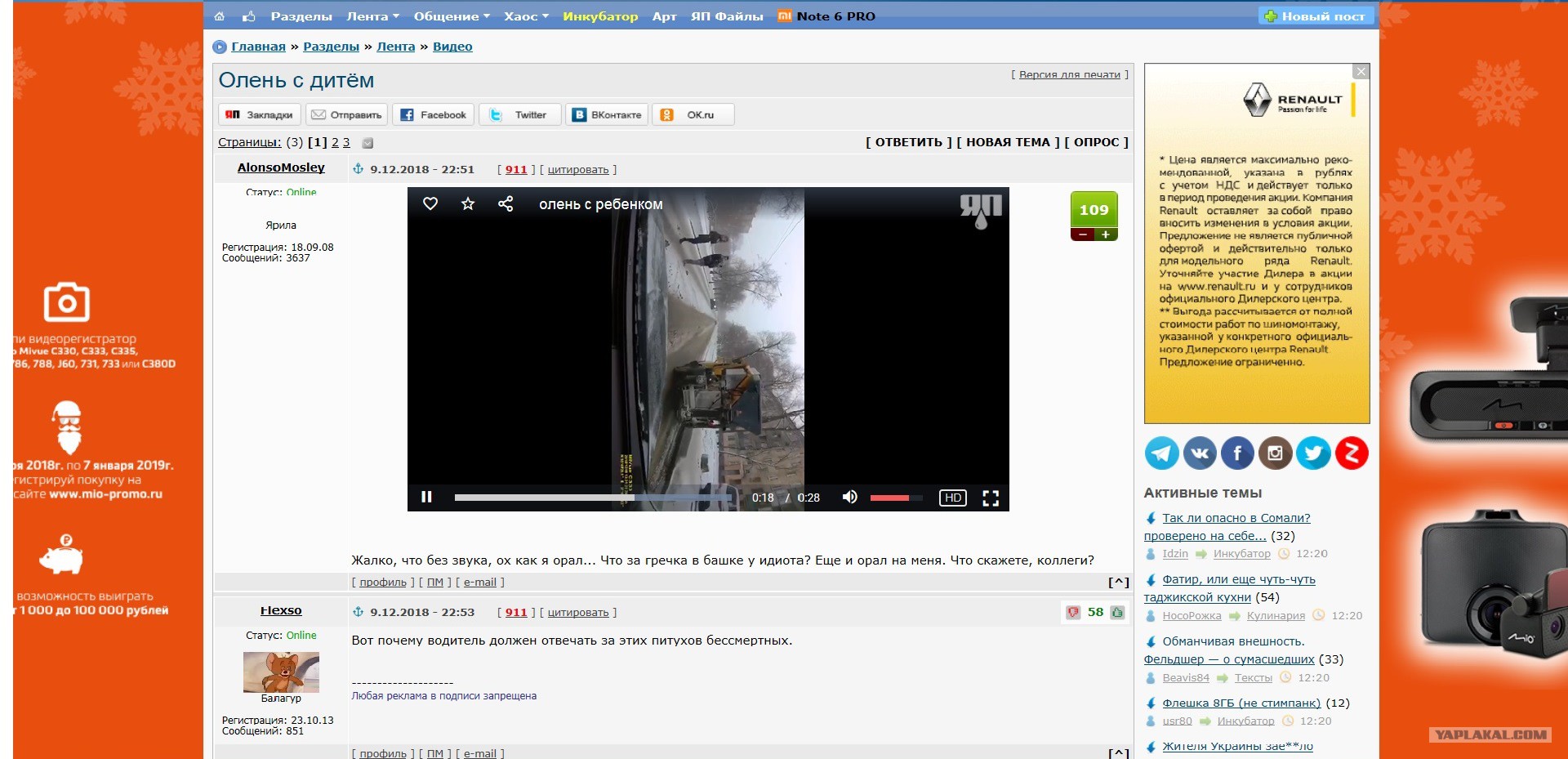The height and width of the screenshot is (759, 1568).
Task: Send a ПМ to AlonsoMosley
Action: pyautogui.click(x=435, y=583)
